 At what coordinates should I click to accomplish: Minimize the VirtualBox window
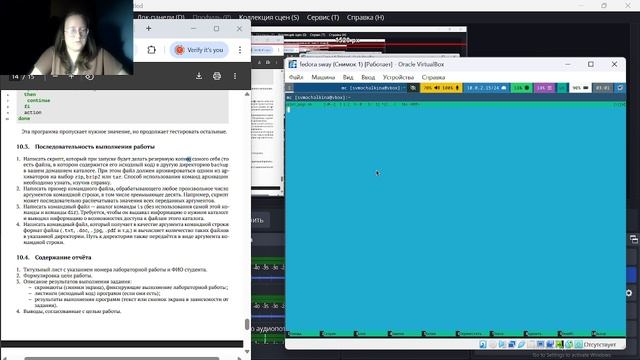[568, 64]
